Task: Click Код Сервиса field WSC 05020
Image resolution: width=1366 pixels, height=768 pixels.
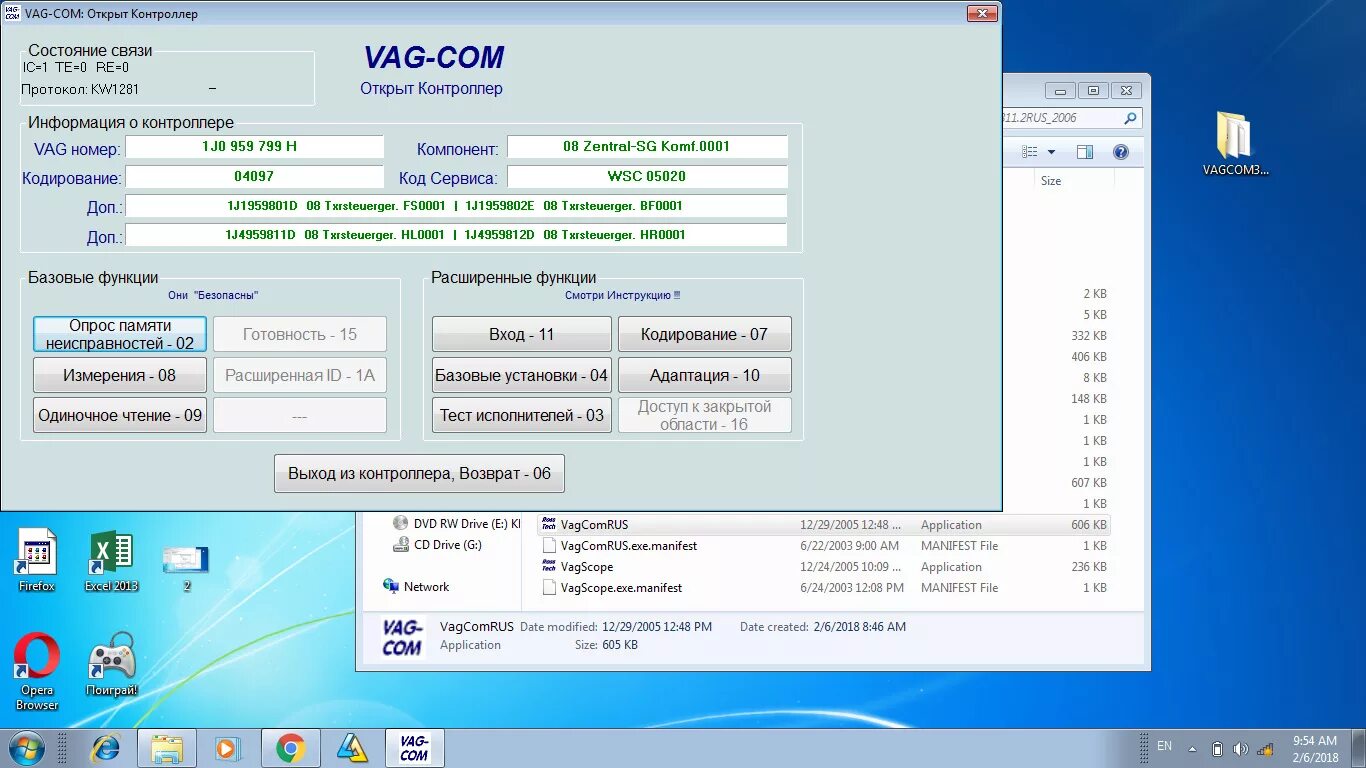Action: (x=647, y=177)
